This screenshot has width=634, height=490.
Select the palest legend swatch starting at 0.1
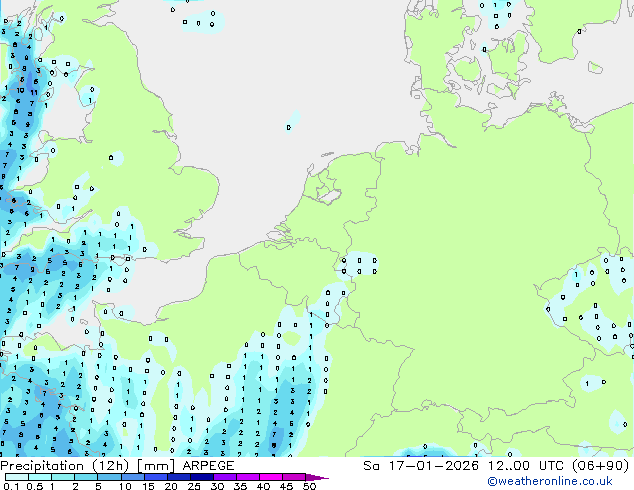(17, 477)
